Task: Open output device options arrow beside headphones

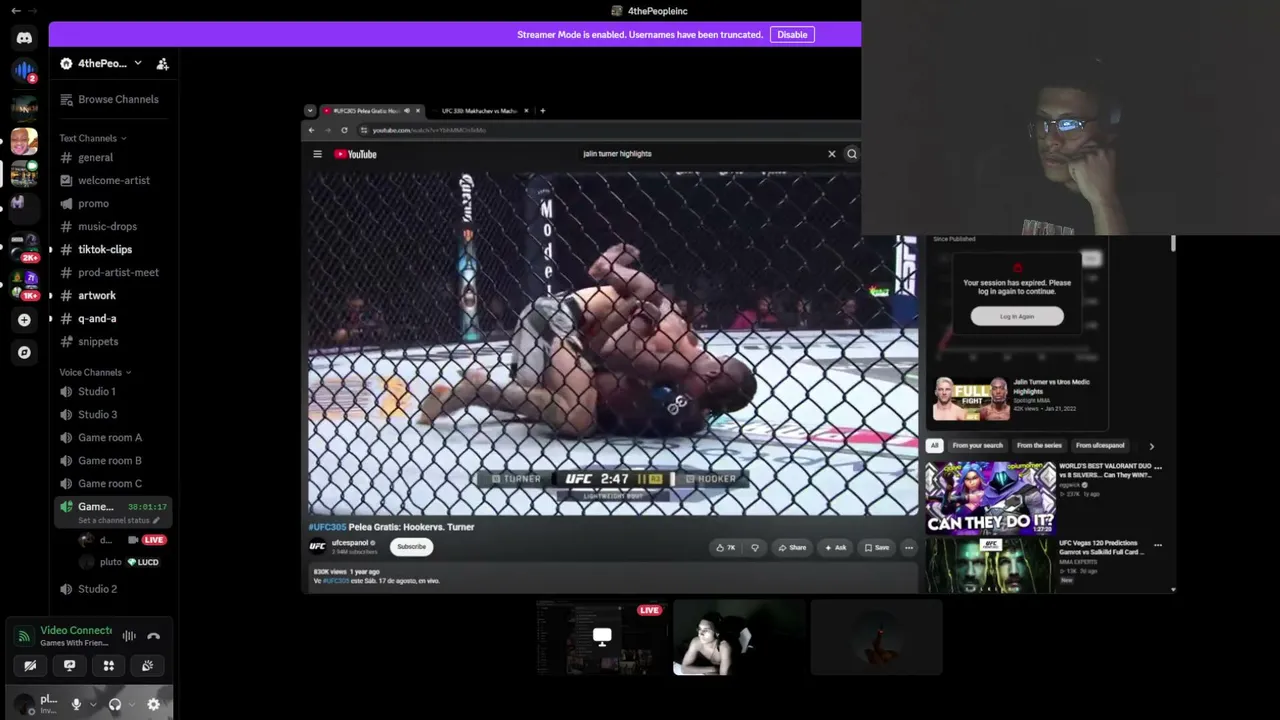Action: (x=132, y=704)
